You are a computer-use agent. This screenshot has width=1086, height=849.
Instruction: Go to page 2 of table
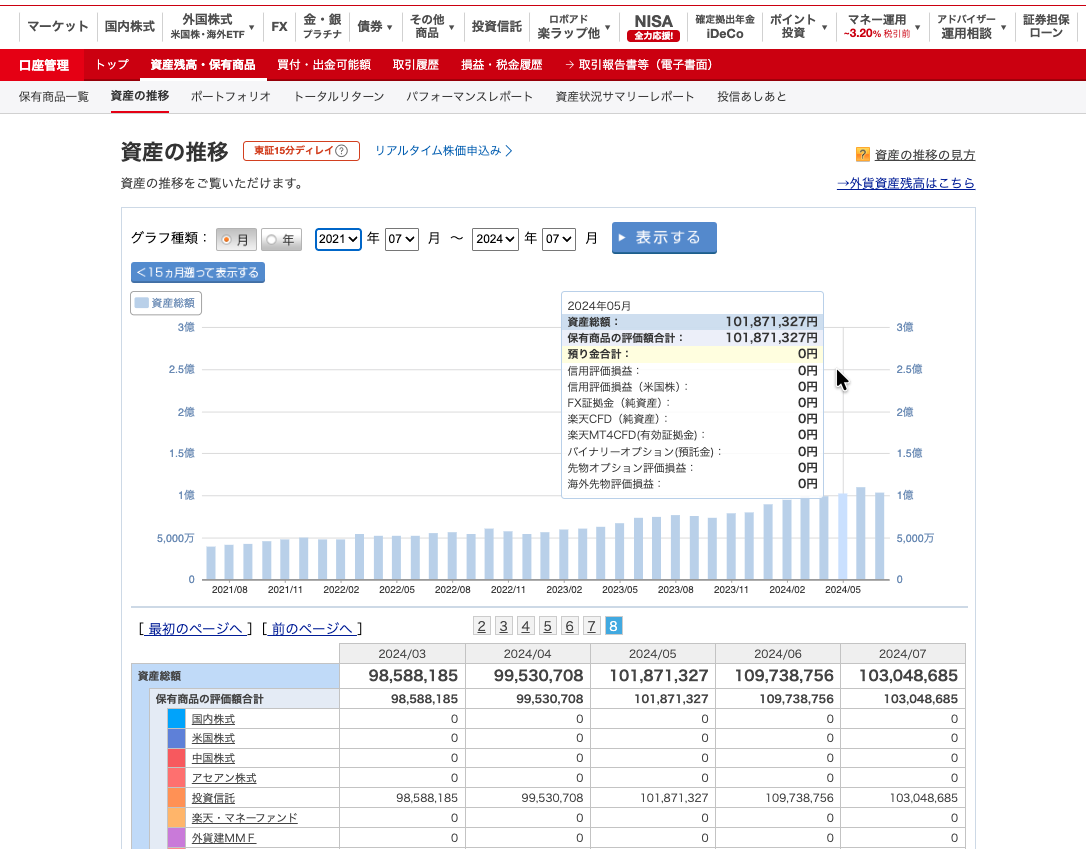pos(481,627)
